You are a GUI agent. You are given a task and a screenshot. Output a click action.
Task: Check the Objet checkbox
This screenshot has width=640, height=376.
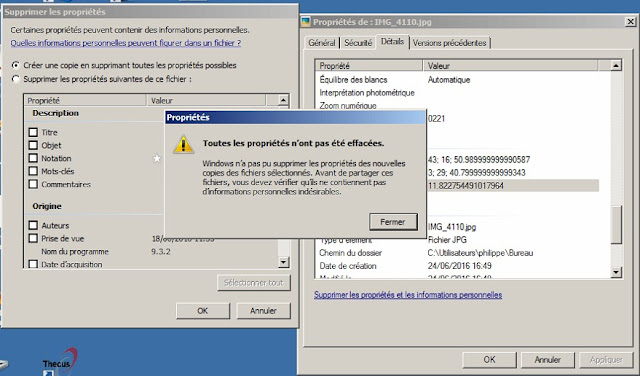(x=33, y=145)
